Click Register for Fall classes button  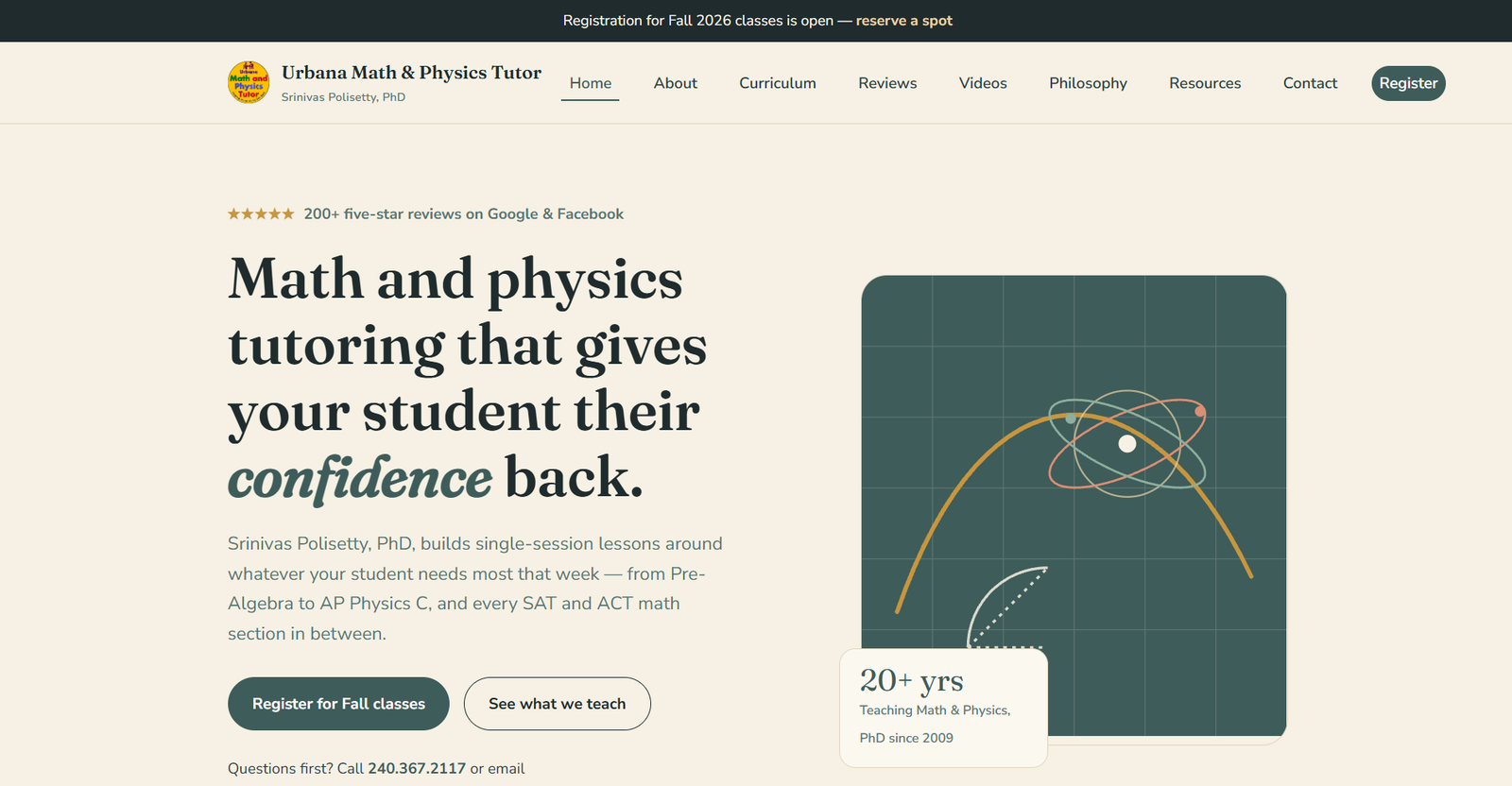coord(338,704)
